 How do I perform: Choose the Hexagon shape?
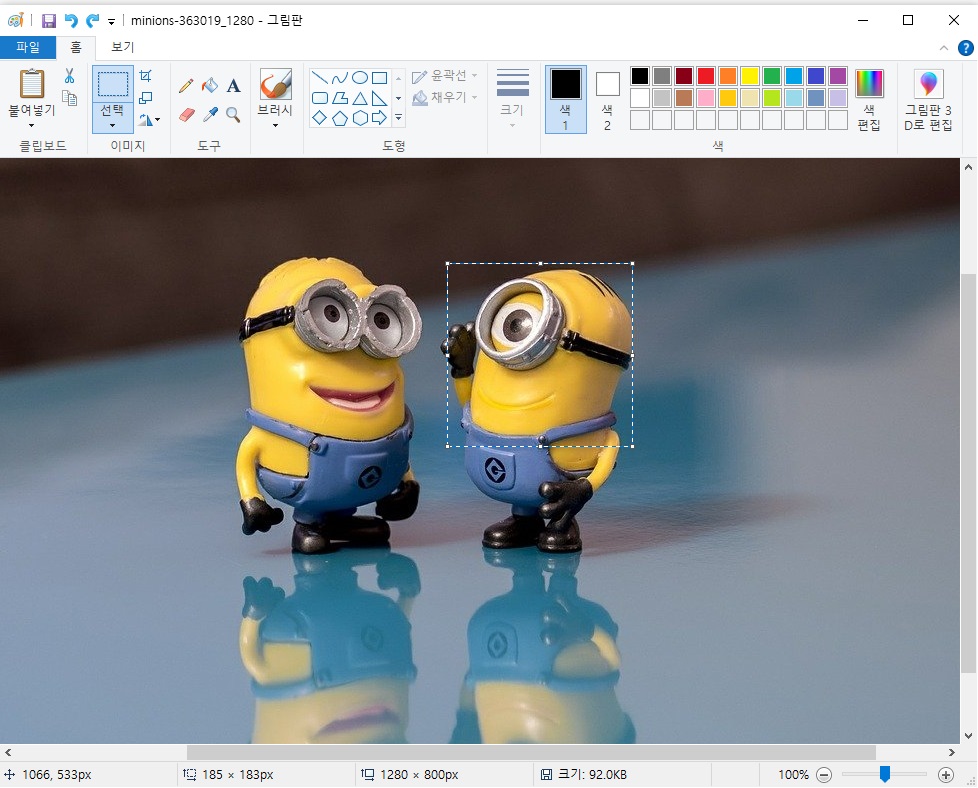(360, 117)
